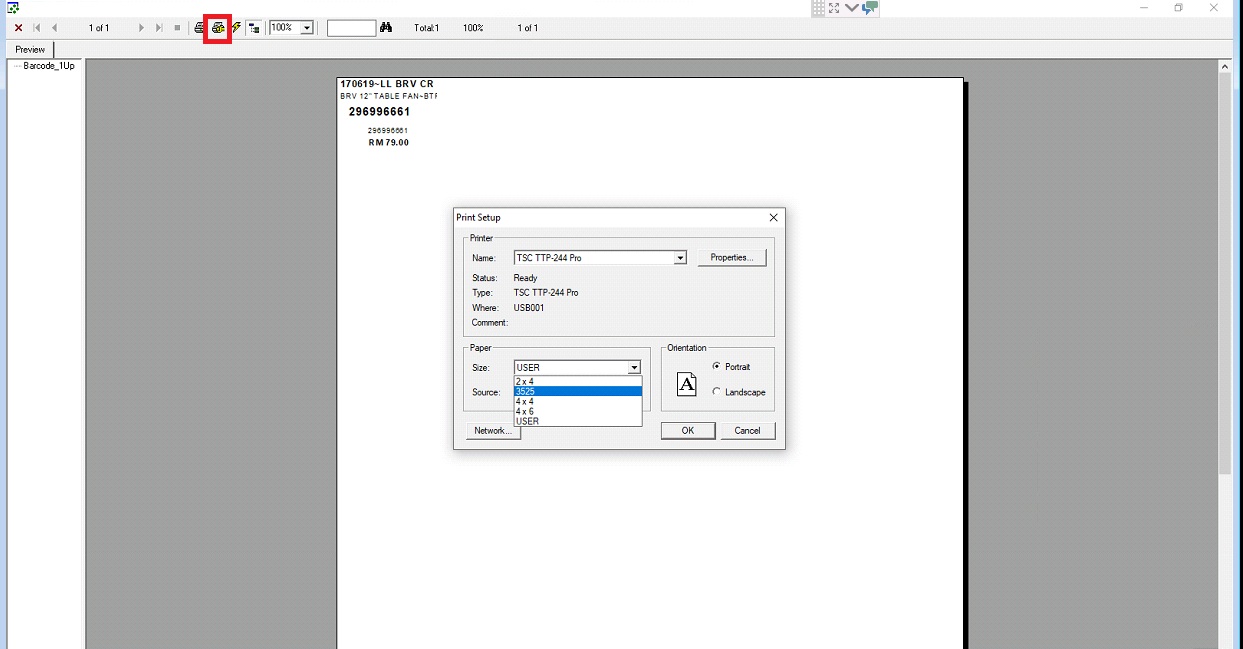Select the Portrait orientation option
The height and width of the screenshot is (649, 1243).
(716, 367)
